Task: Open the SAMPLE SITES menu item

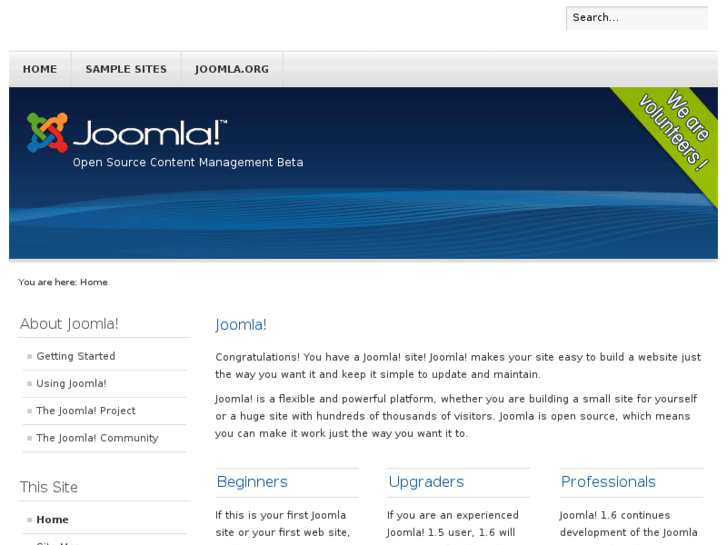Action: pos(126,69)
